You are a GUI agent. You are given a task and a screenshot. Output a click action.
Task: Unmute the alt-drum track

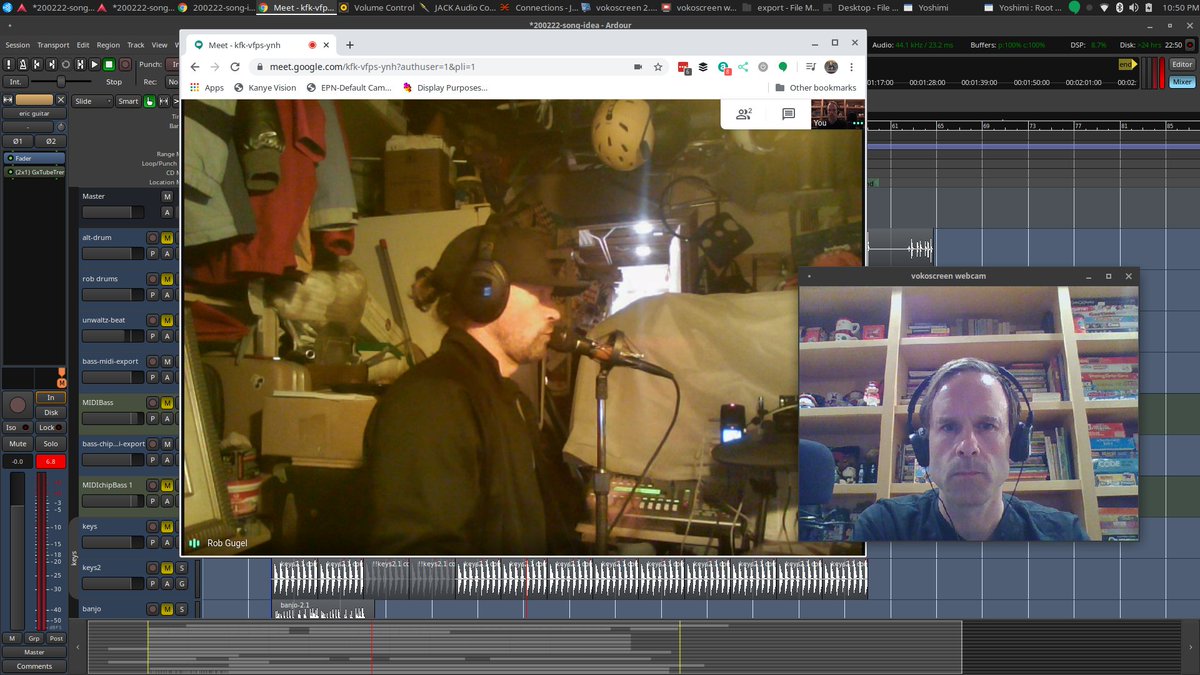pos(167,237)
